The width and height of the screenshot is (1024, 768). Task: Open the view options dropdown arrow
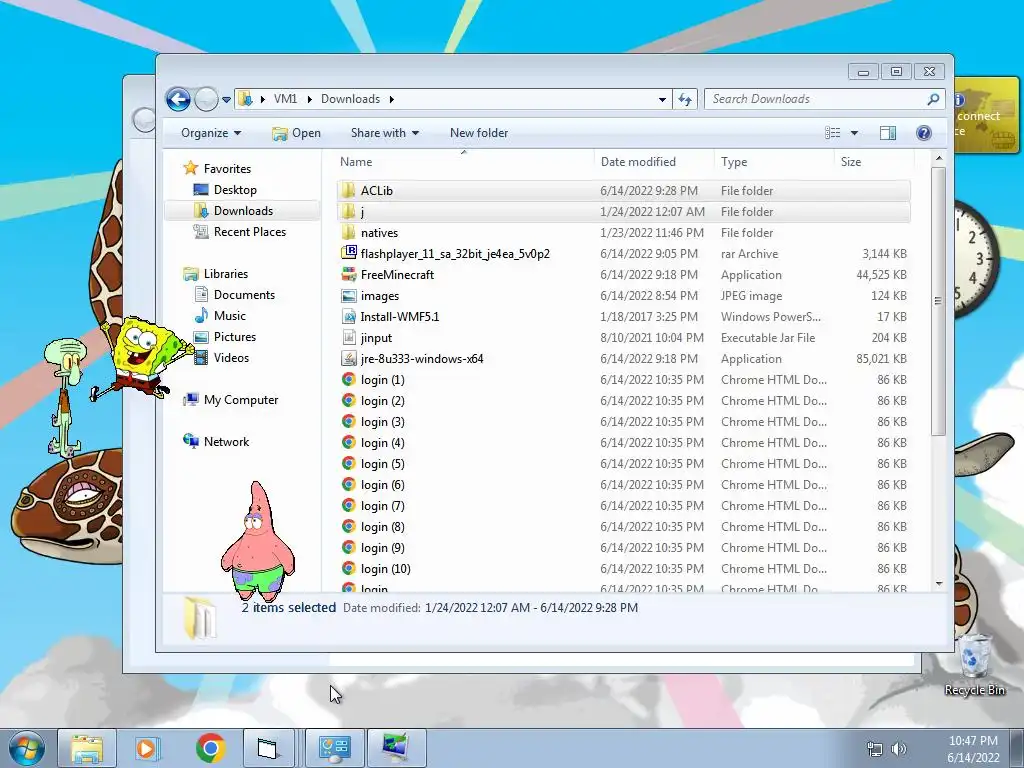click(x=854, y=133)
